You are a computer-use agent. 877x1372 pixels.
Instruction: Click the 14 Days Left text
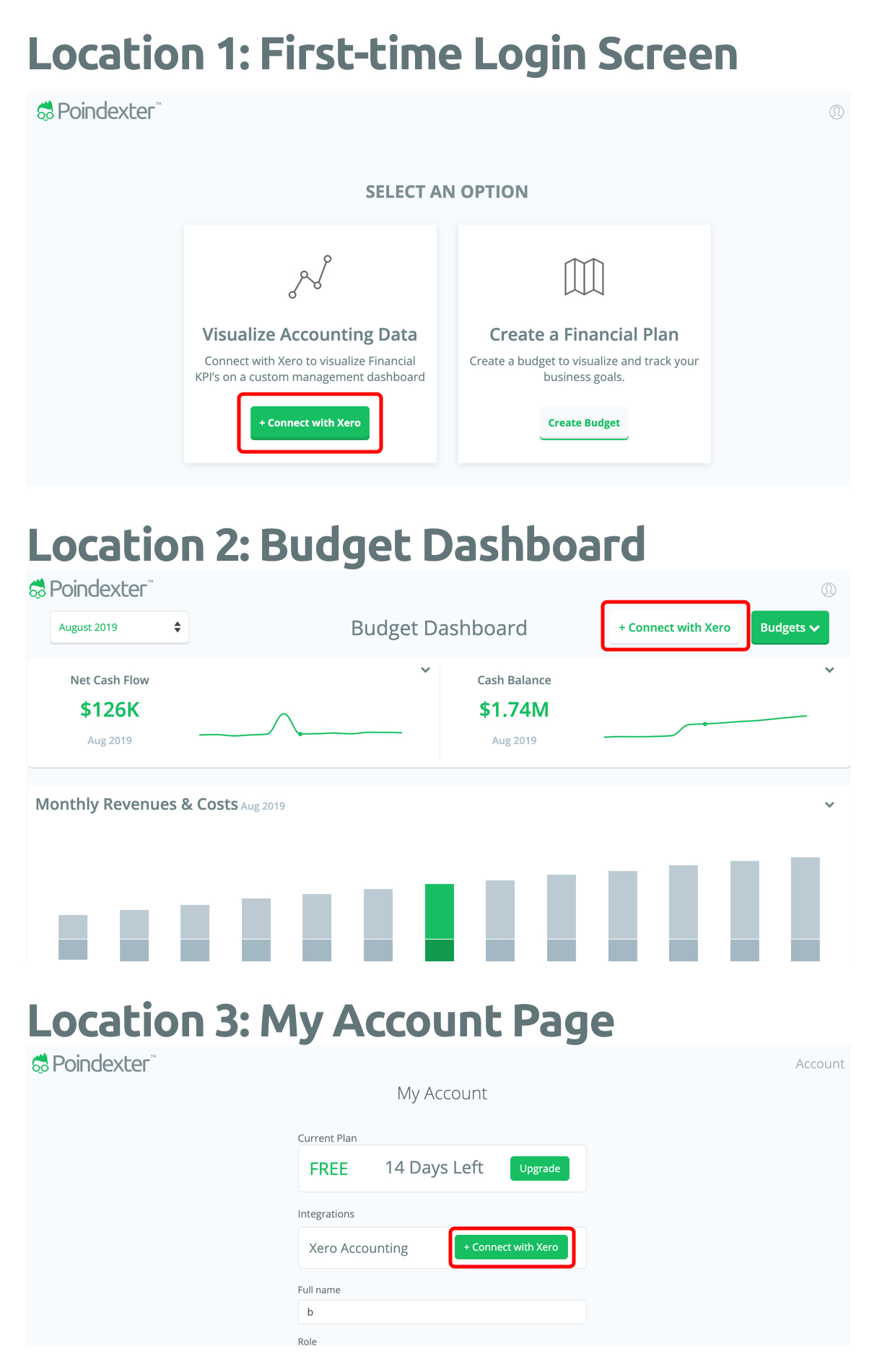pos(434,1168)
